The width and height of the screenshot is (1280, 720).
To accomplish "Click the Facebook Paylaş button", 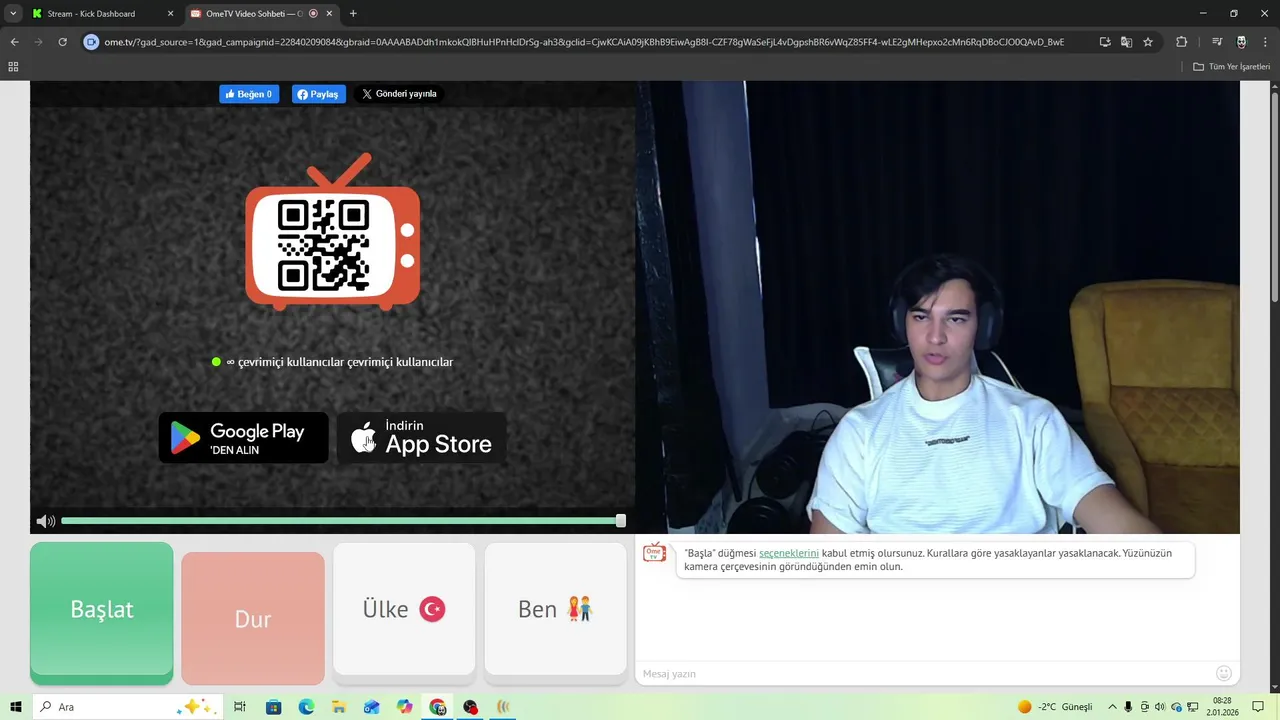I will coord(318,94).
